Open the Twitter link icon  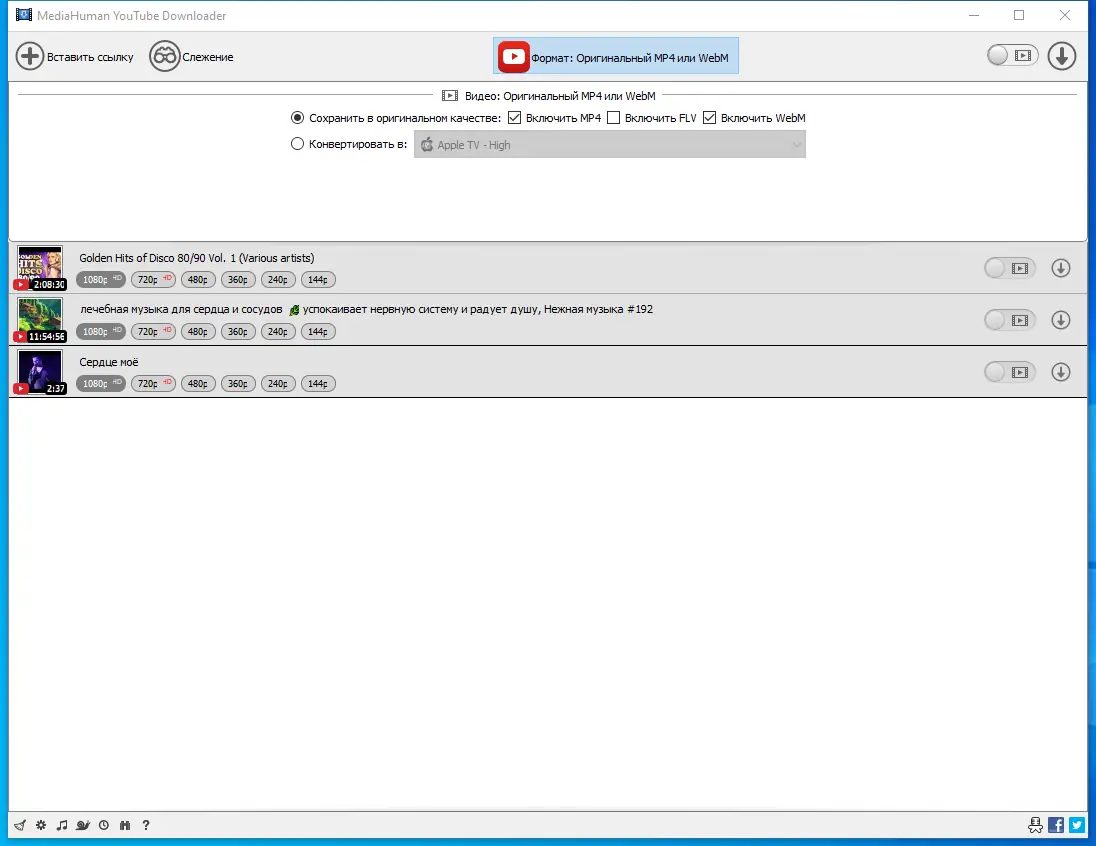pyautogui.click(x=1077, y=825)
